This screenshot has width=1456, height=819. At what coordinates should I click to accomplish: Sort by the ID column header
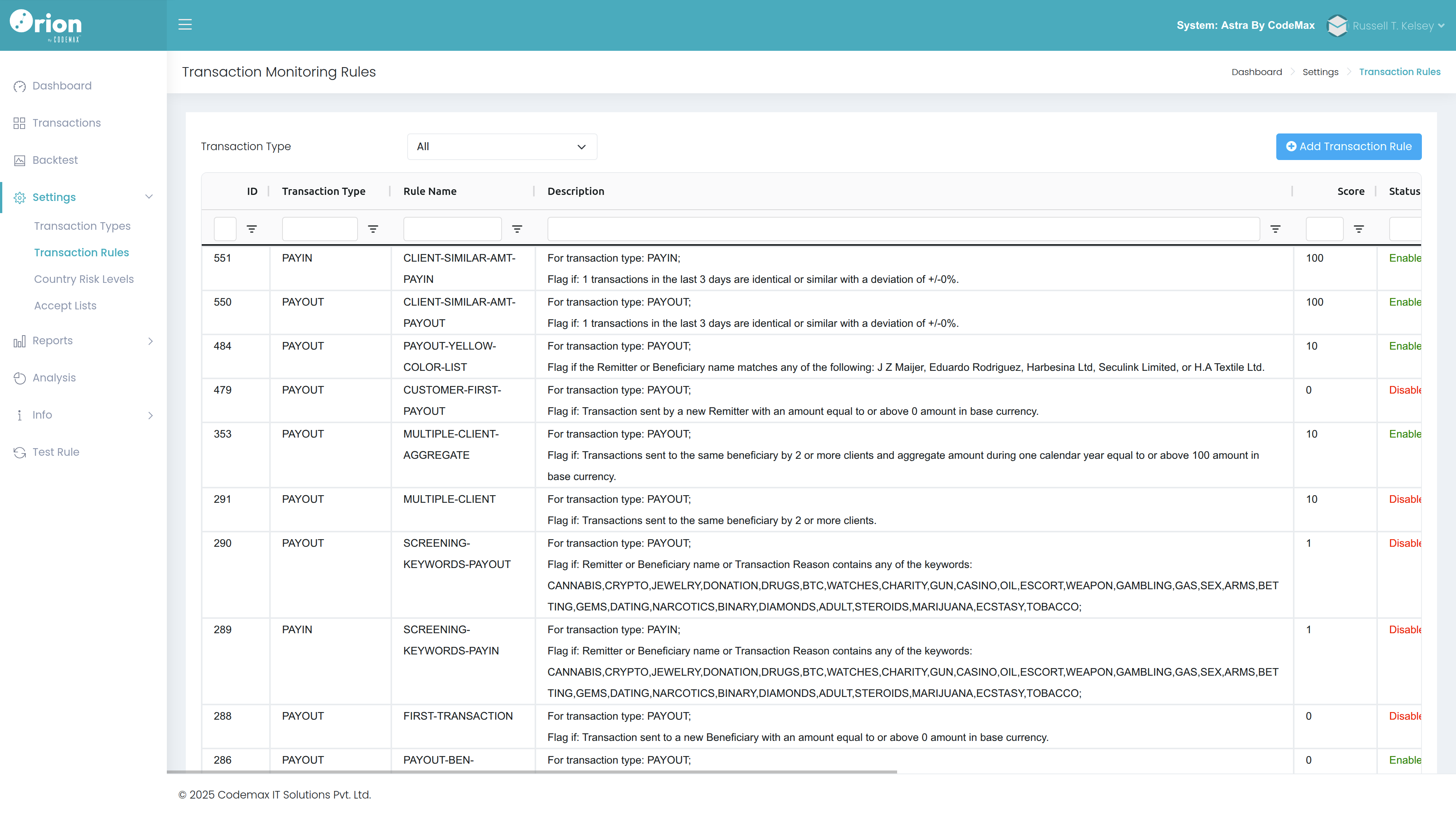tap(252, 191)
